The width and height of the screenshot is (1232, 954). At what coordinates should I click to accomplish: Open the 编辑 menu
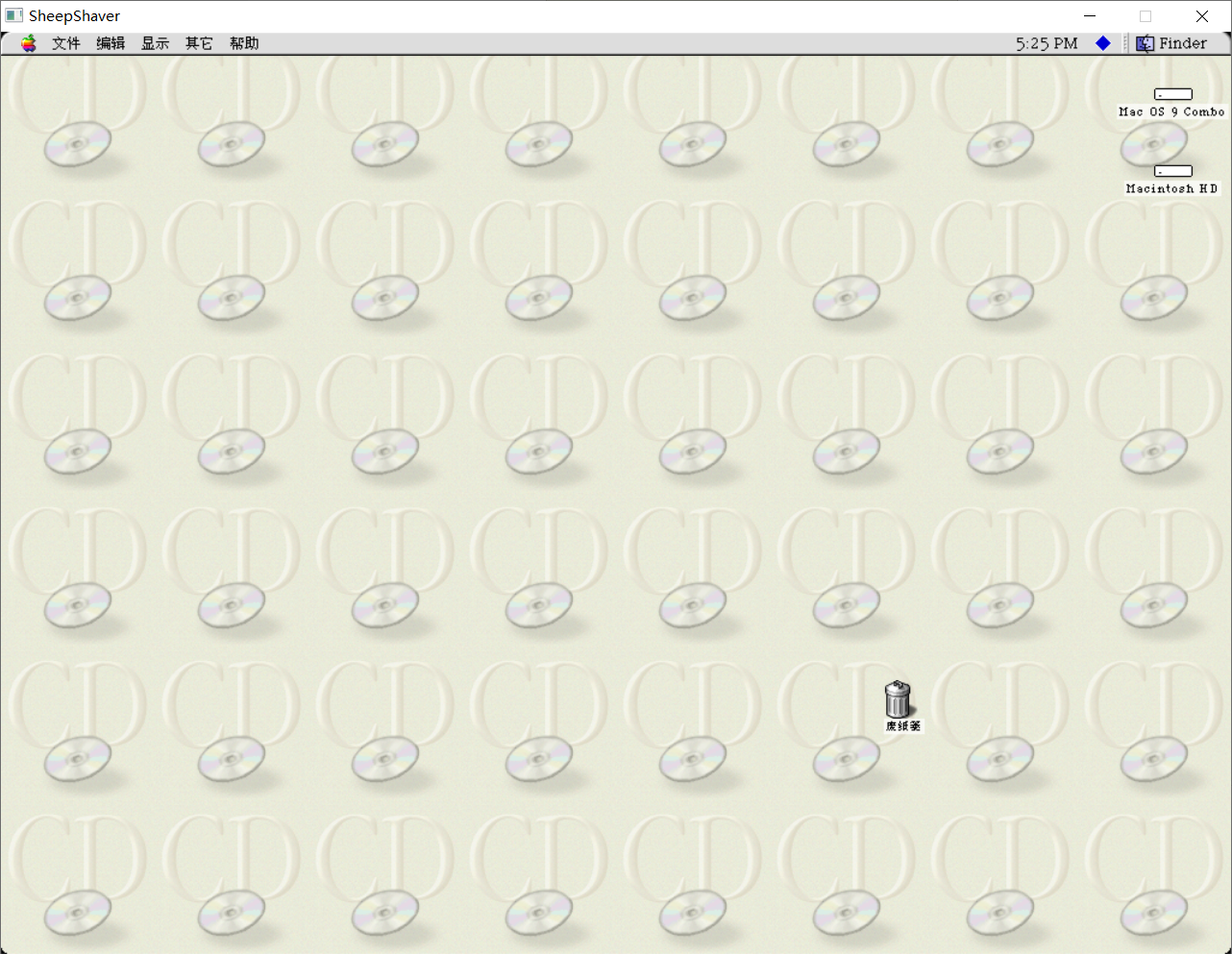pos(110,42)
